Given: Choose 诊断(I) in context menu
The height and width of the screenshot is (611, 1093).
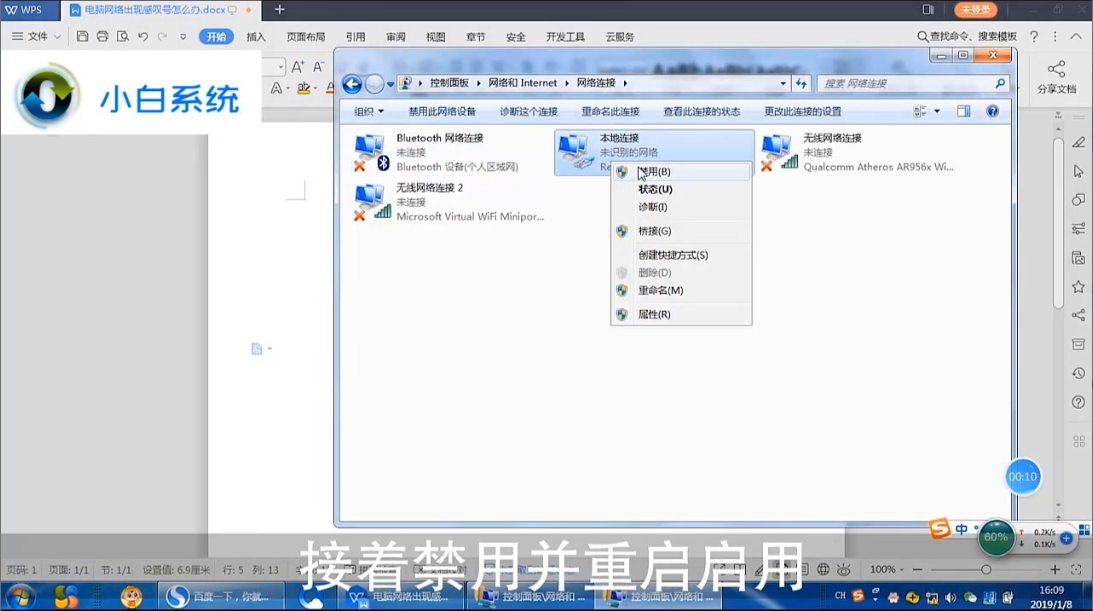Looking at the screenshot, I should coord(681,207).
